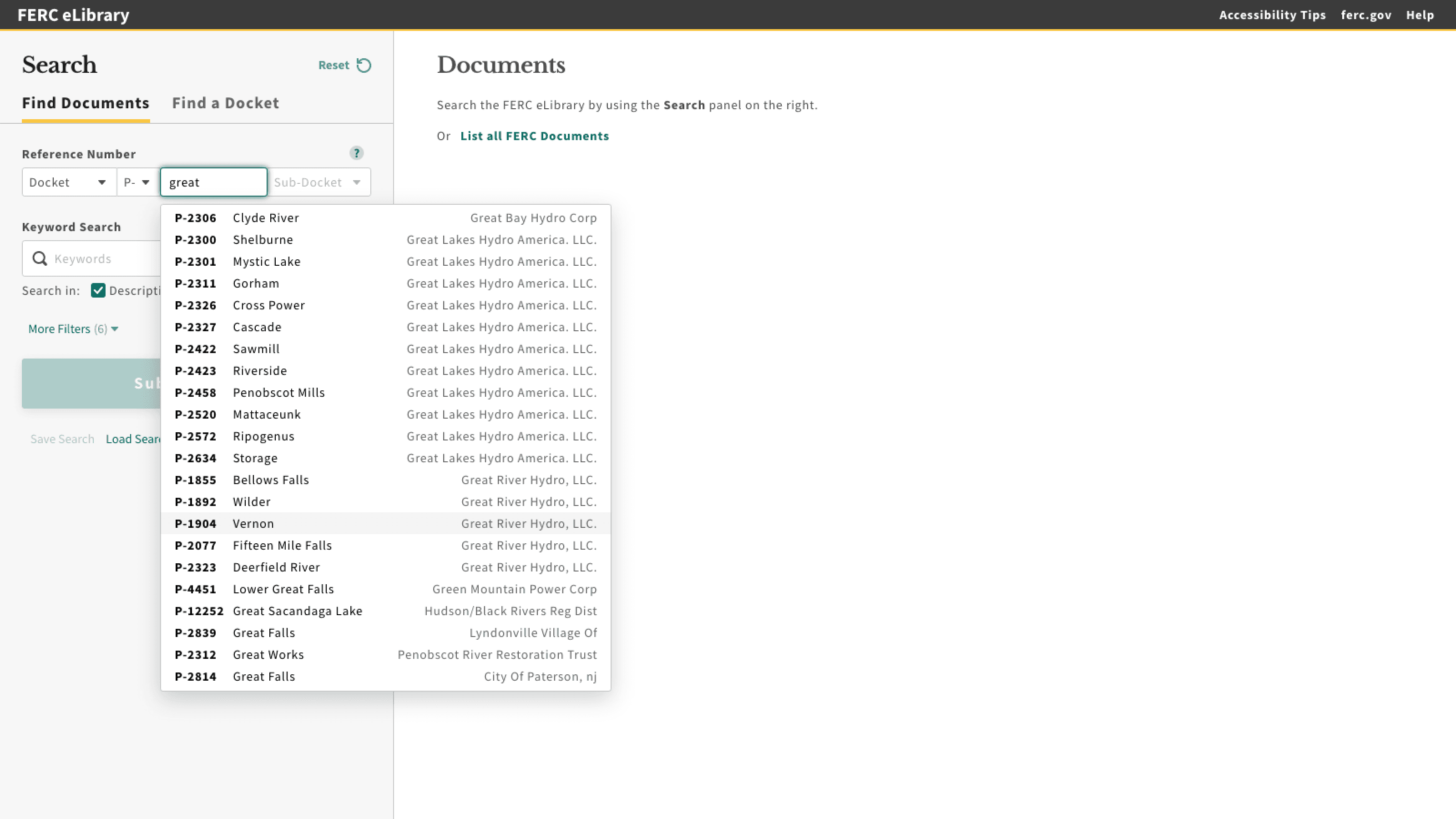Viewport: 1456px width, 819px height.
Task: Expand More Filters (6)
Action: (x=73, y=329)
